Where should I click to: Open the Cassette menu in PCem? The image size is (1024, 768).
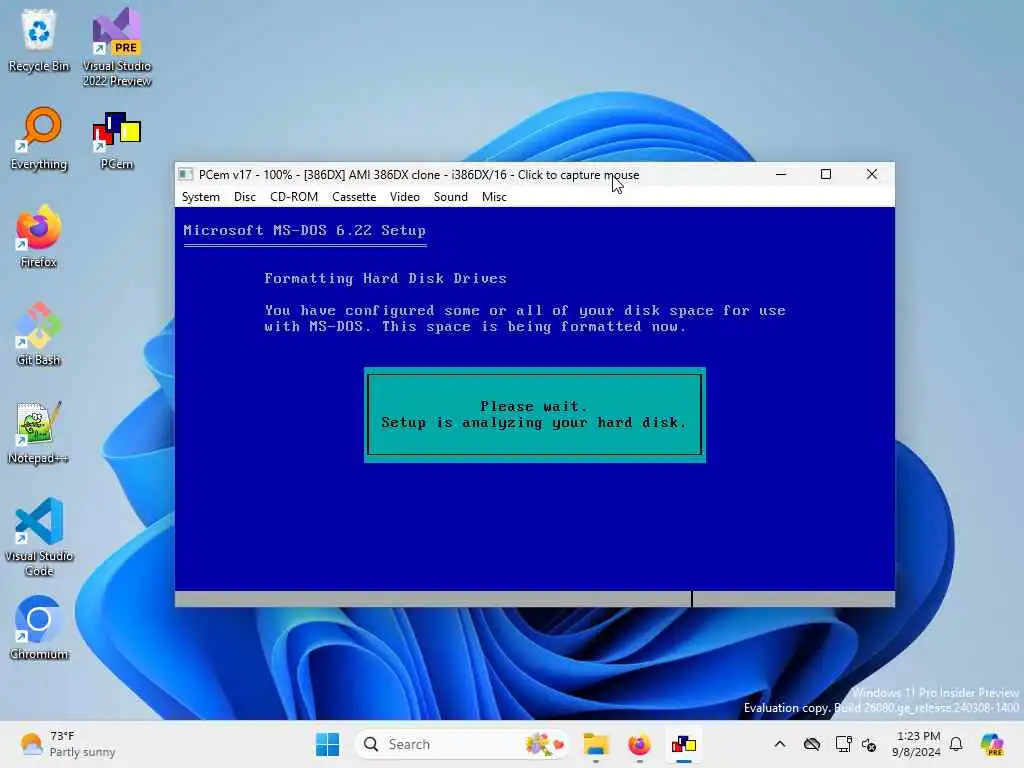[x=354, y=197]
